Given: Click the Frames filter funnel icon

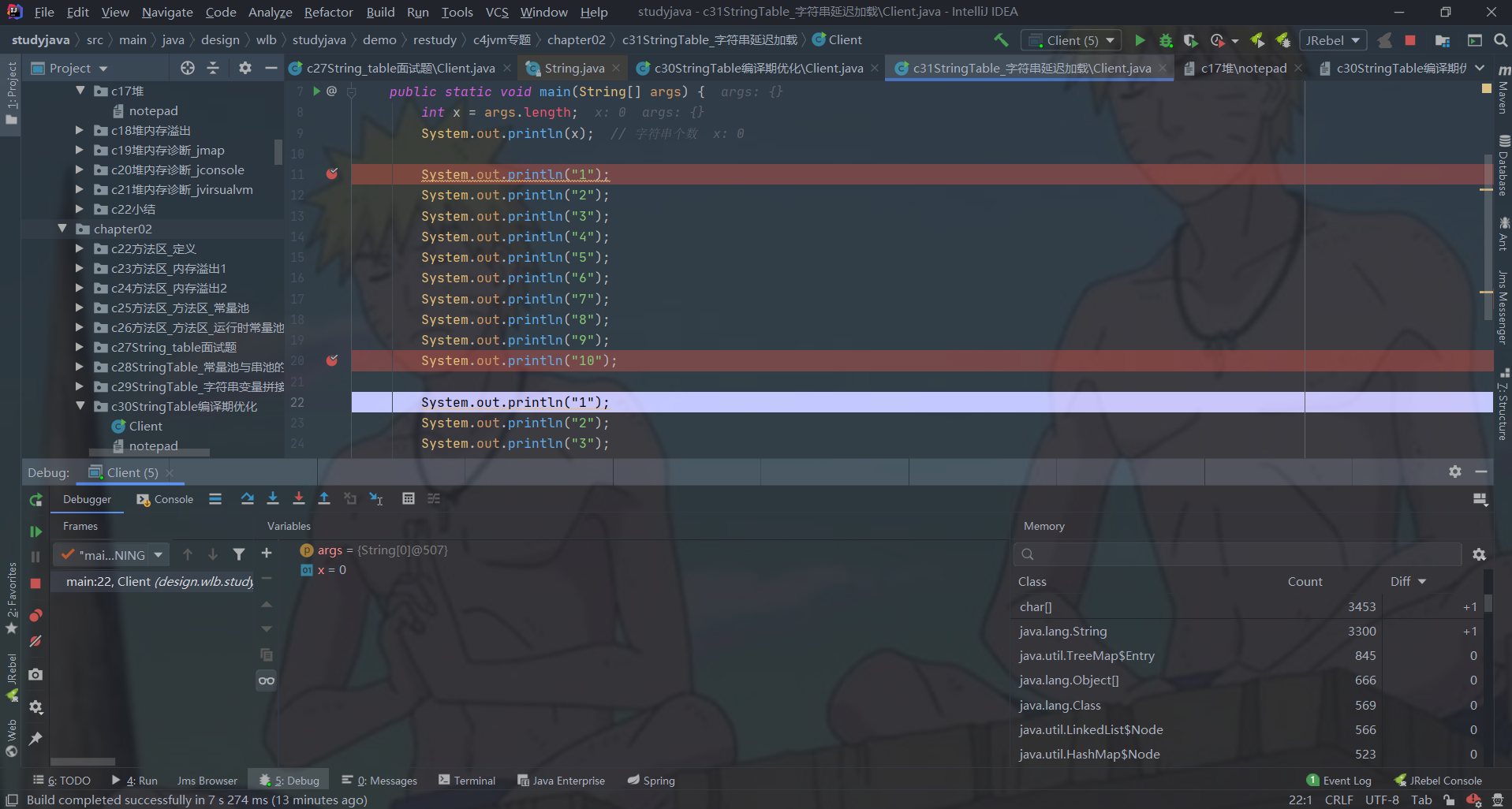Looking at the screenshot, I should [239, 554].
